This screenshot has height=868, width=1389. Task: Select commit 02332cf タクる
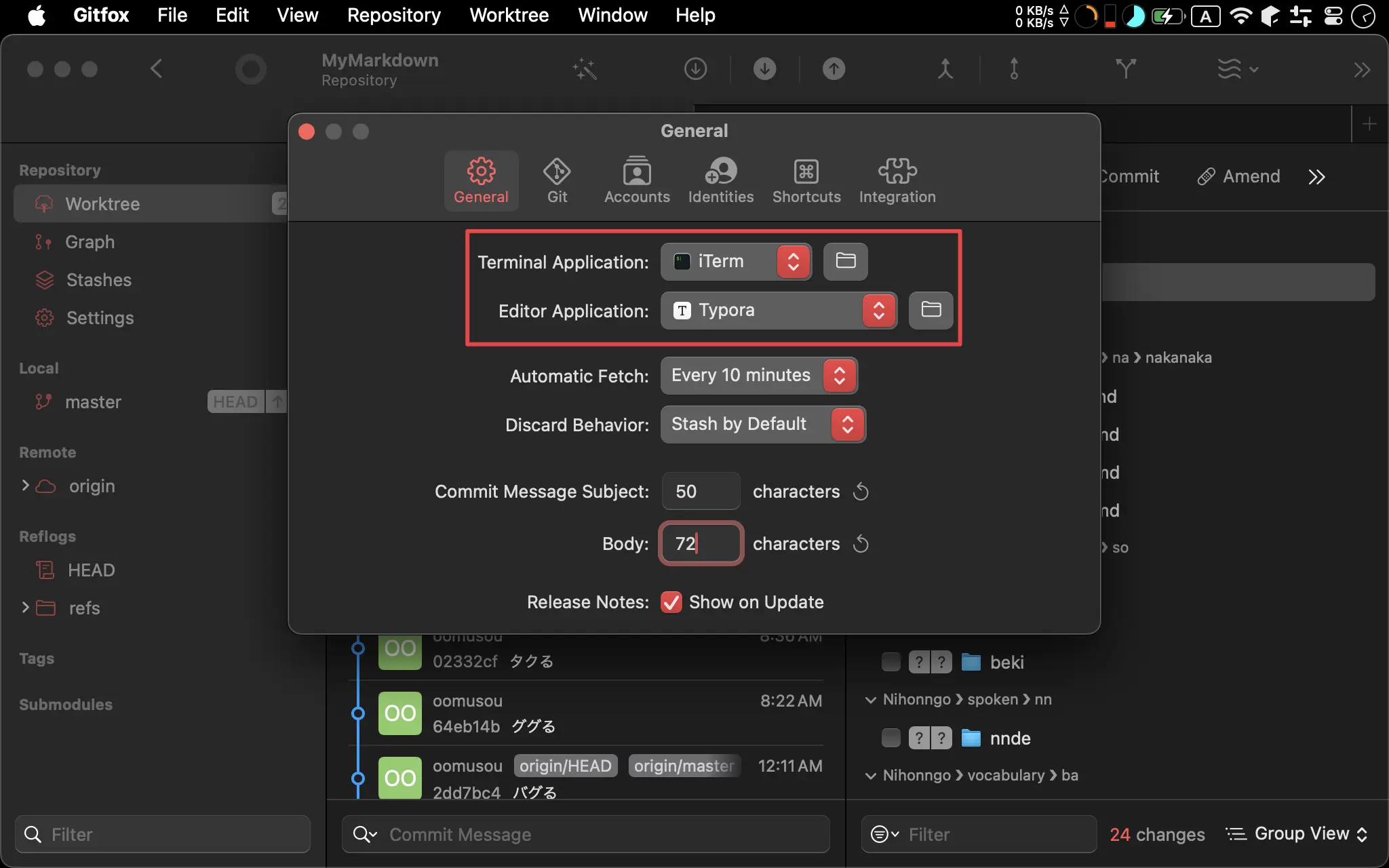587,656
